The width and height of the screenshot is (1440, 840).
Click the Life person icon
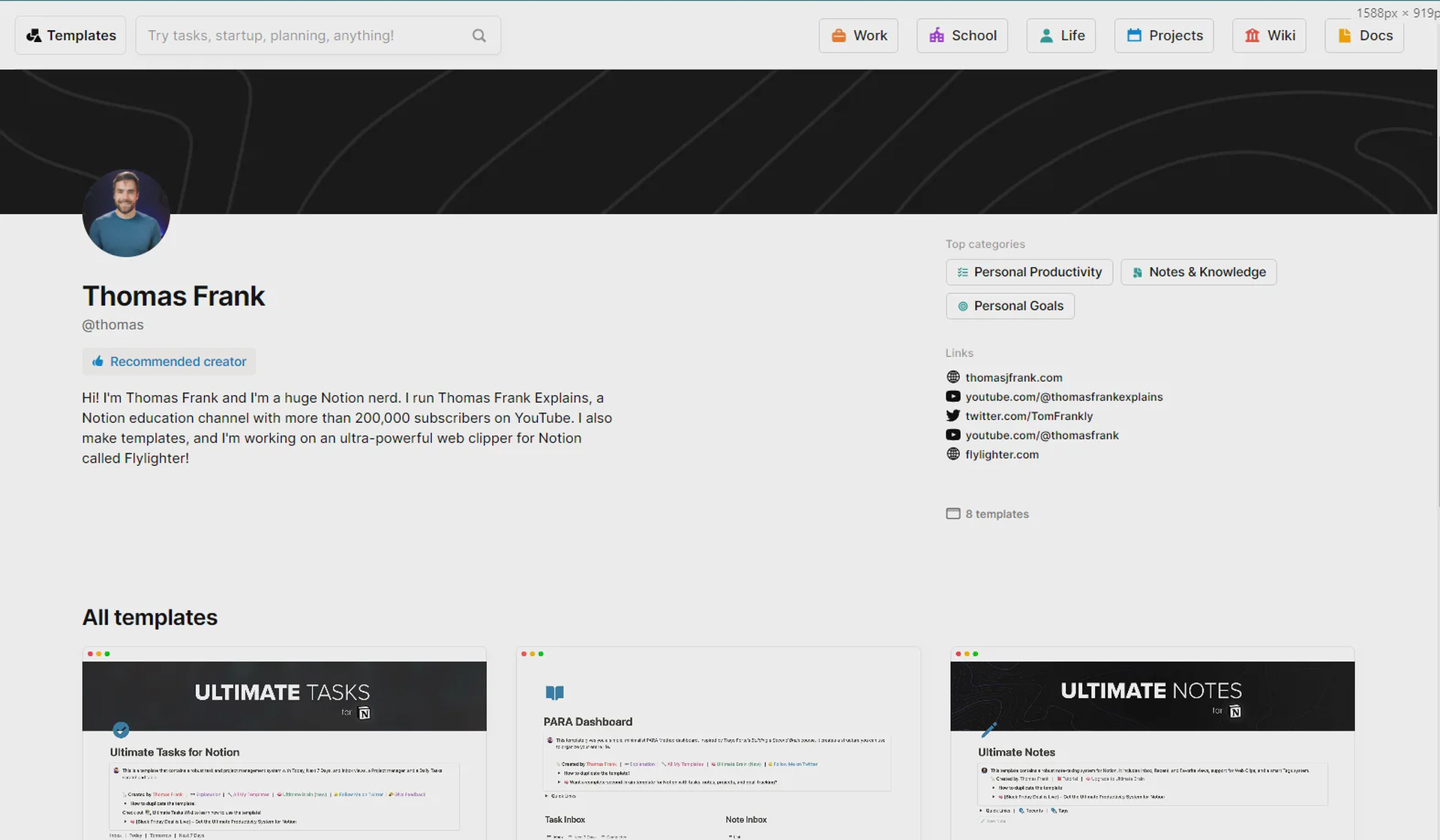point(1045,35)
